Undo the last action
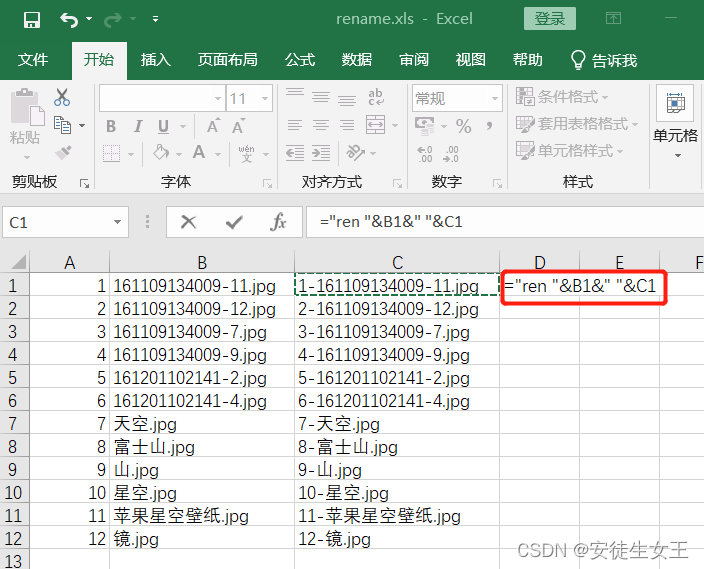 (69, 19)
